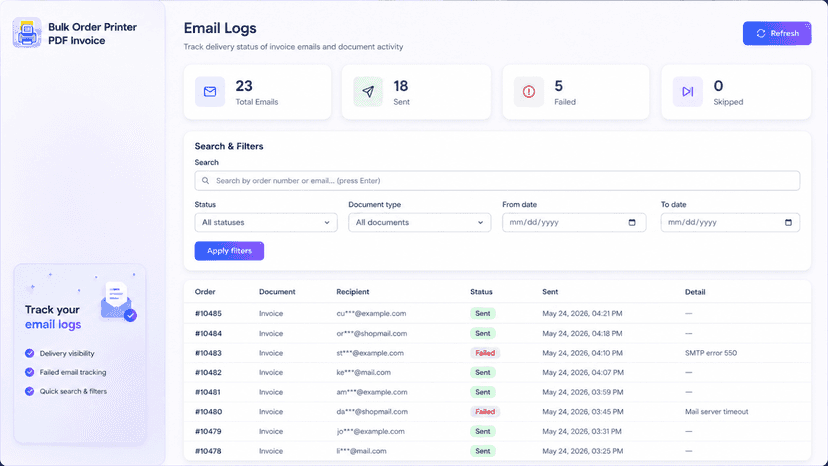The height and width of the screenshot is (466, 828).
Task: Open the To date calendar picker icon
Action: click(x=788, y=222)
